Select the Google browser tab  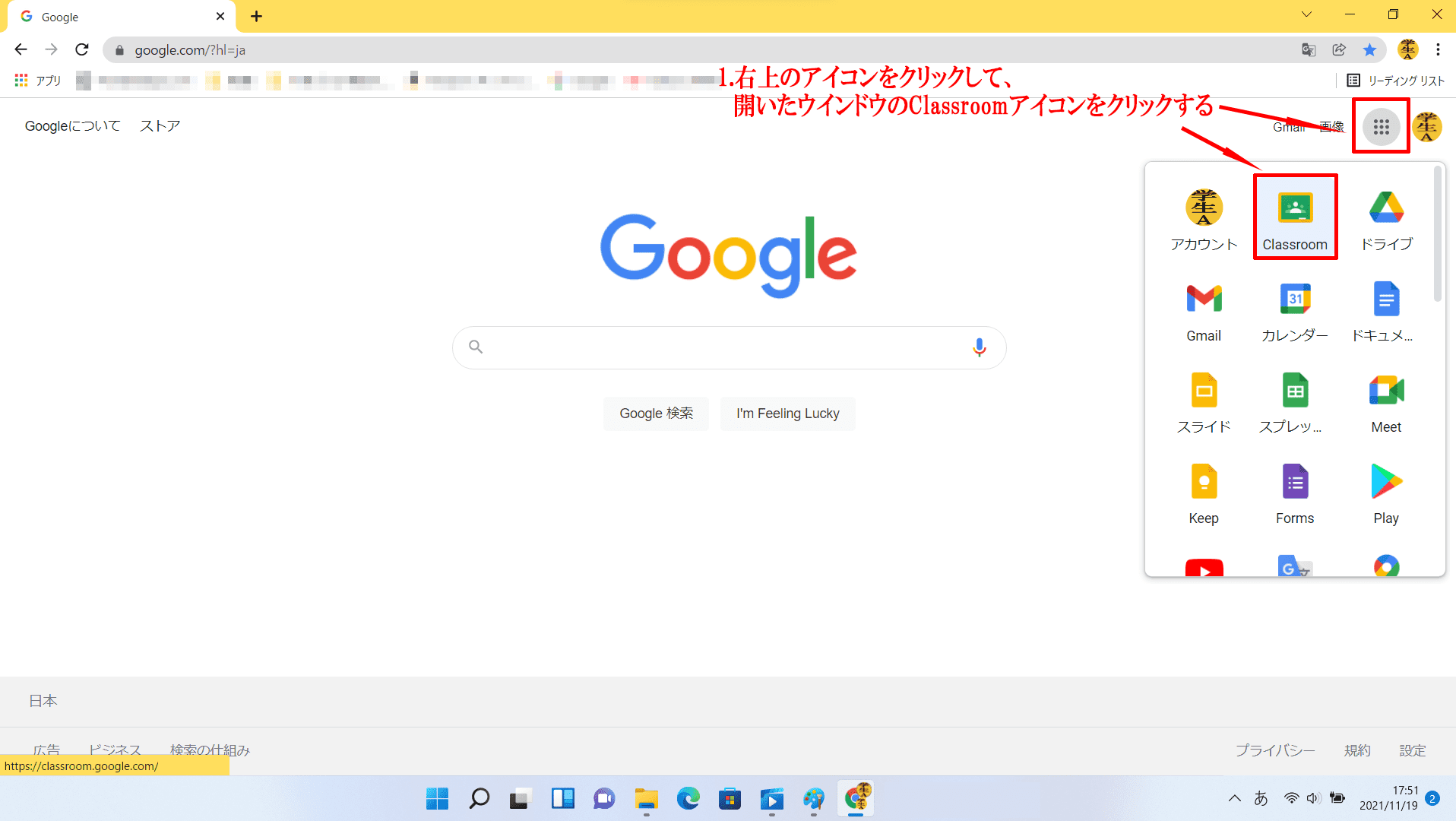click(x=114, y=17)
